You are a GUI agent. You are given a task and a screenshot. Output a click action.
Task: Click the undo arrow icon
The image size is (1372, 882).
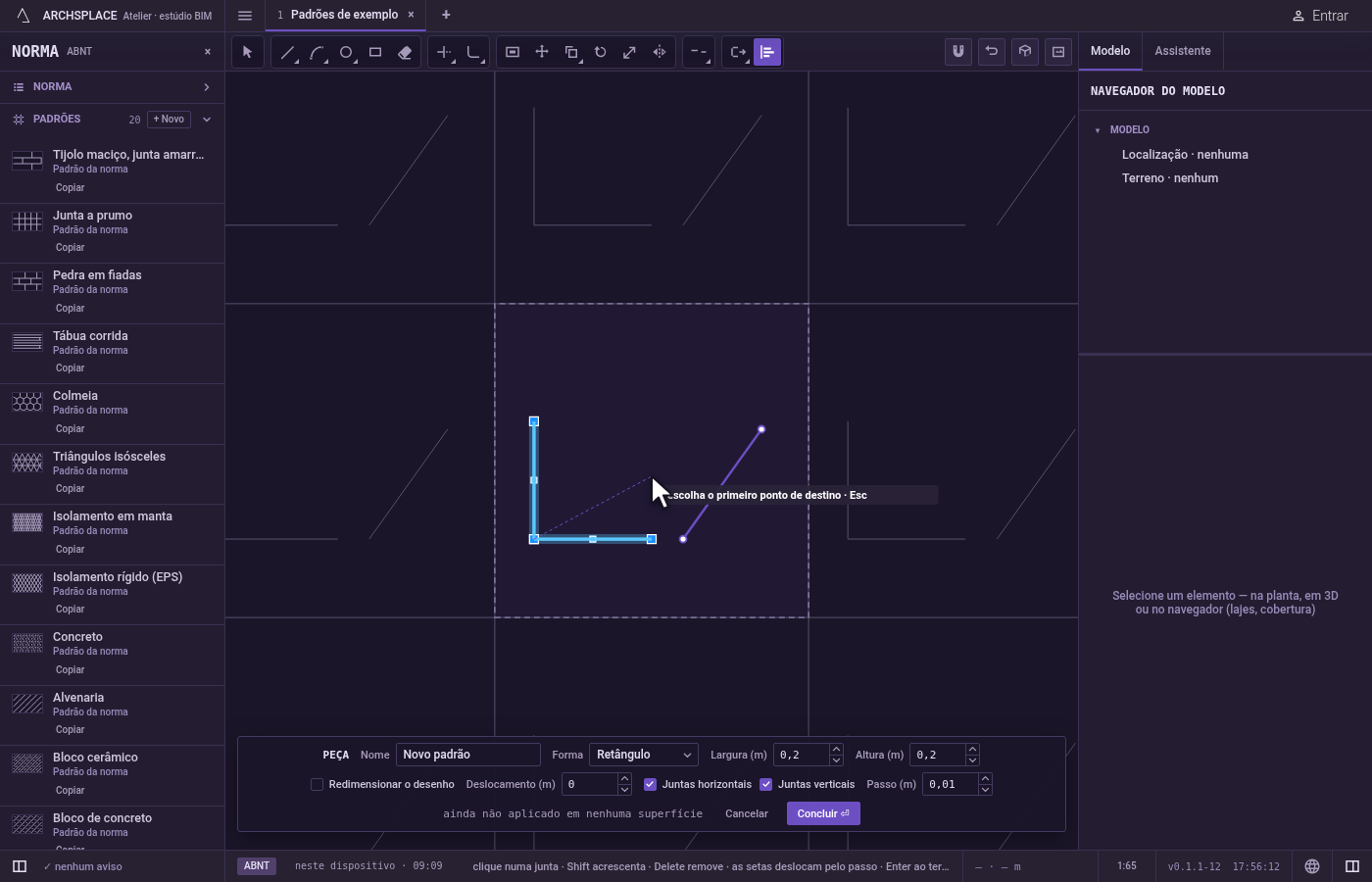click(992, 51)
